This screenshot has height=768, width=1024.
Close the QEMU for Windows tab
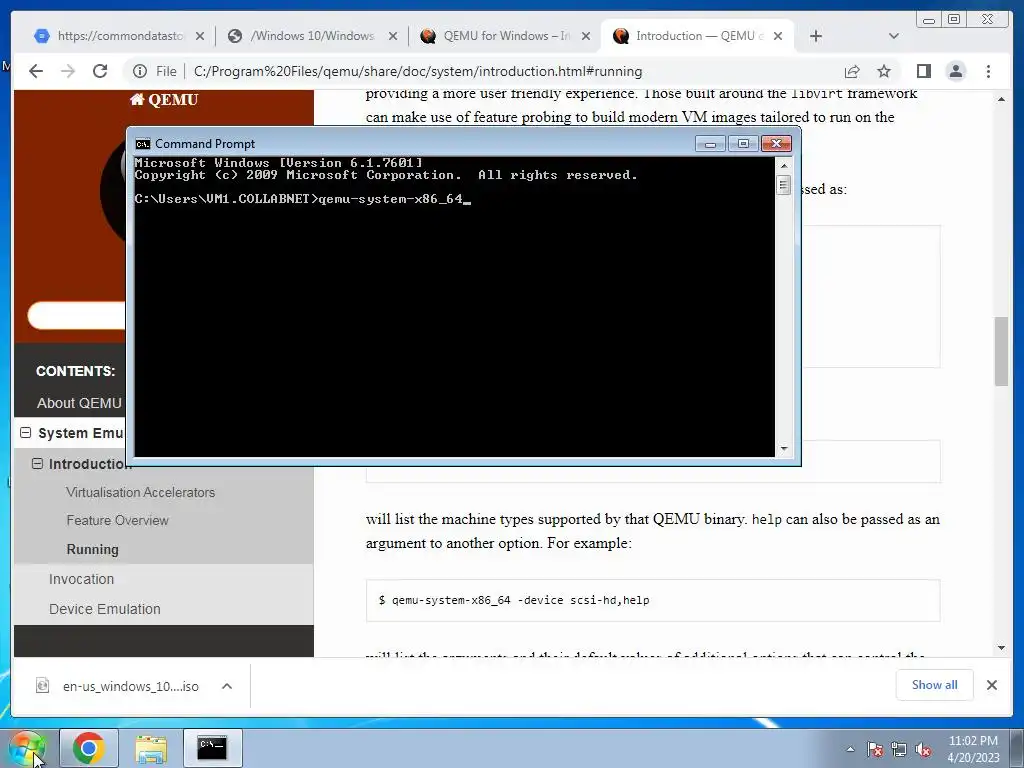click(586, 36)
